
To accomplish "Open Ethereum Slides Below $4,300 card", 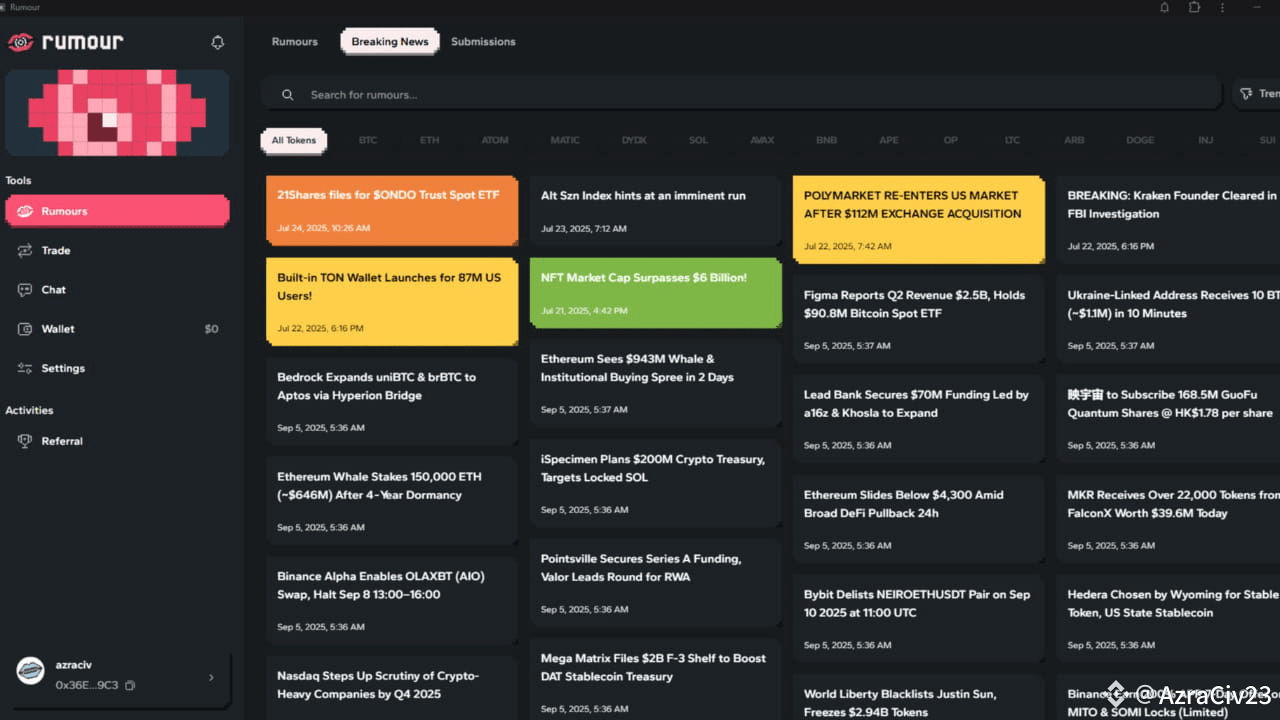I will [919, 519].
